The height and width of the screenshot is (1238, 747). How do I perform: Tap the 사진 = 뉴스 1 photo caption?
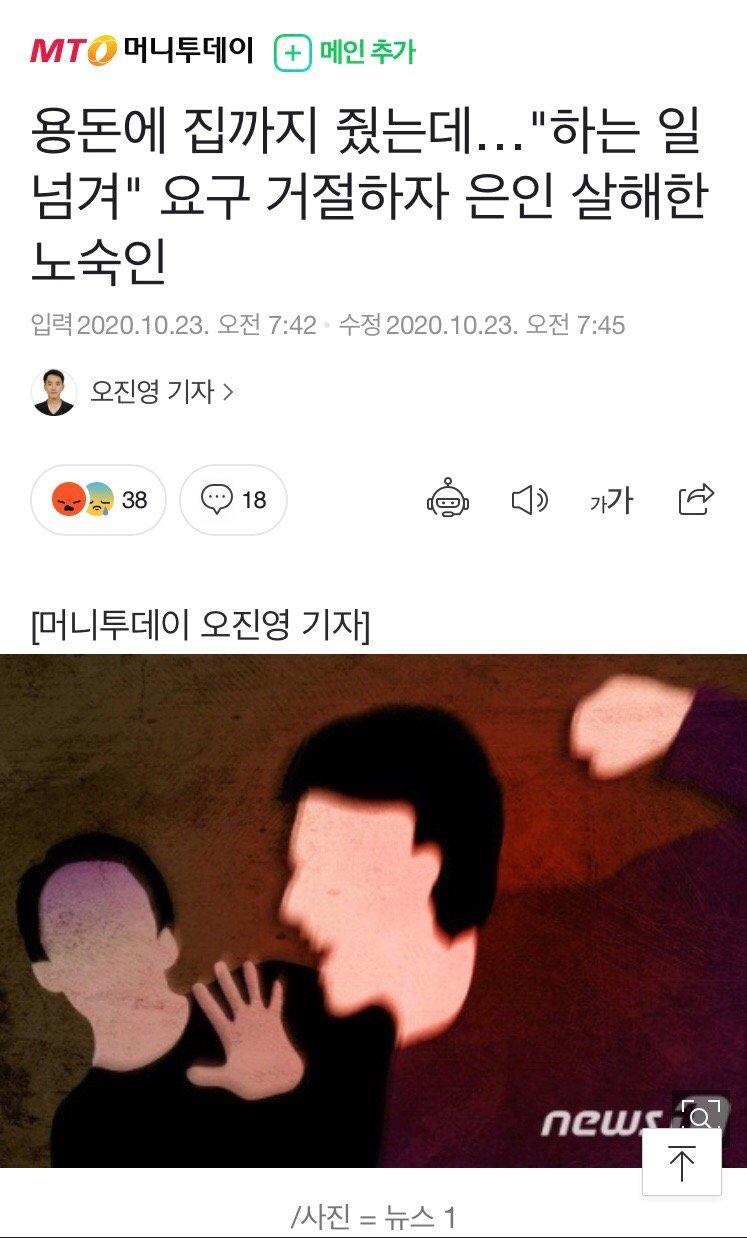click(x=373, y=1217)
